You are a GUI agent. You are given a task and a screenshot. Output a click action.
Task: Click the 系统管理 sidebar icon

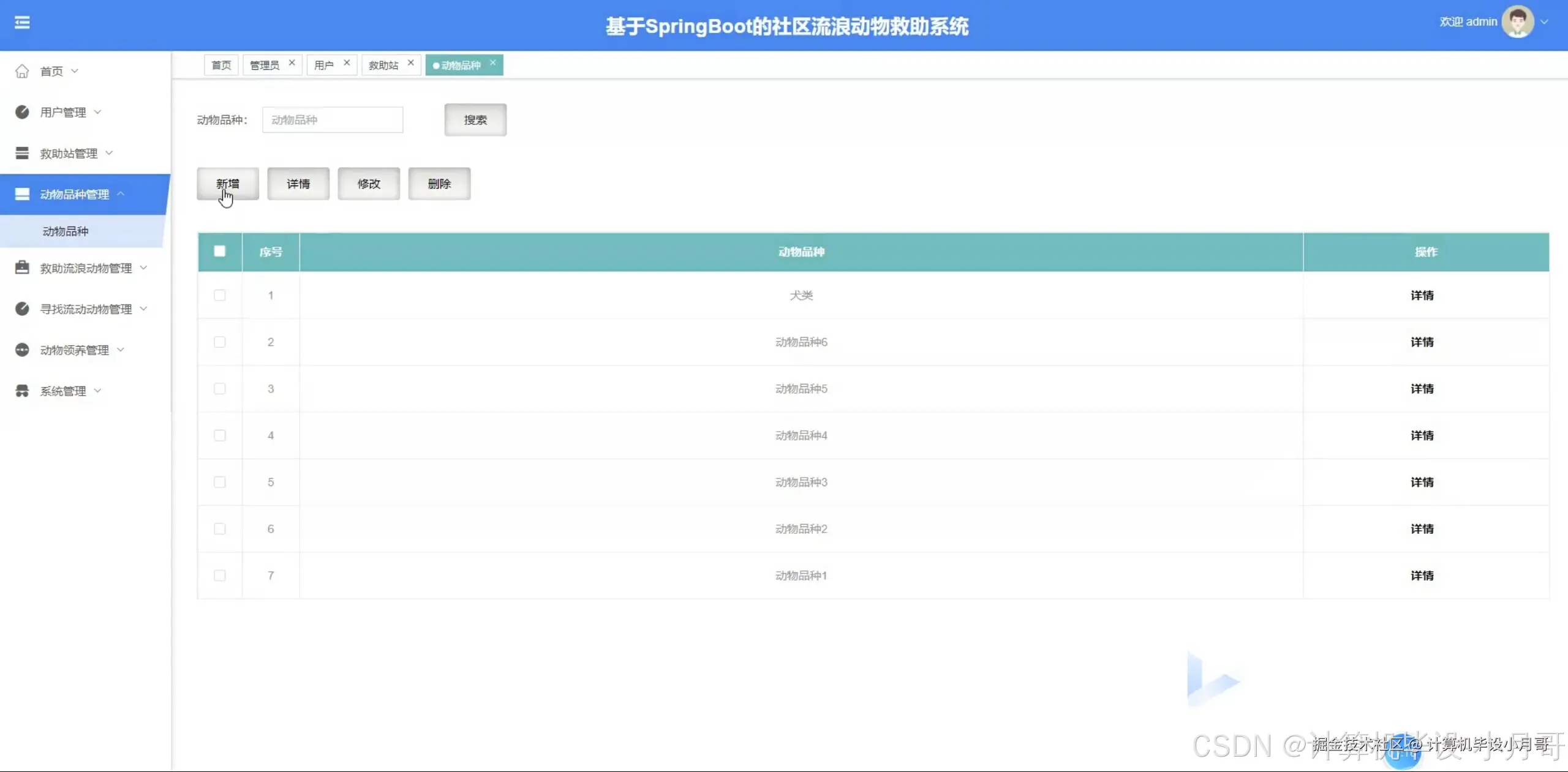point(22,391)
